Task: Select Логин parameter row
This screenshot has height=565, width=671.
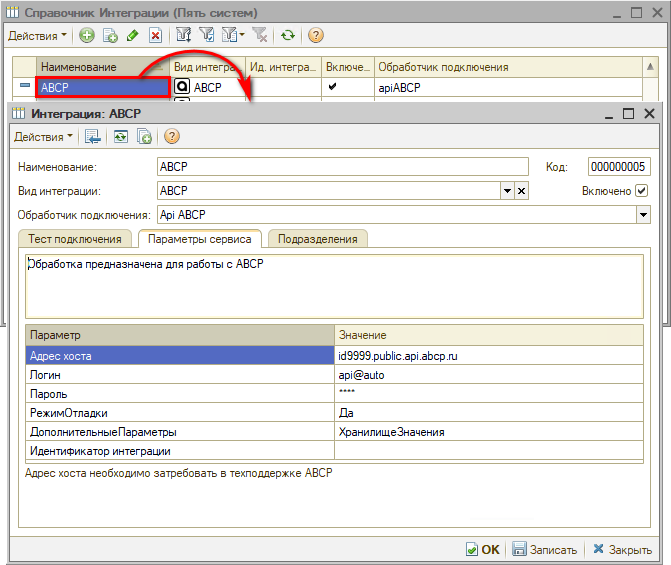Action: click(x=180, y=375)
